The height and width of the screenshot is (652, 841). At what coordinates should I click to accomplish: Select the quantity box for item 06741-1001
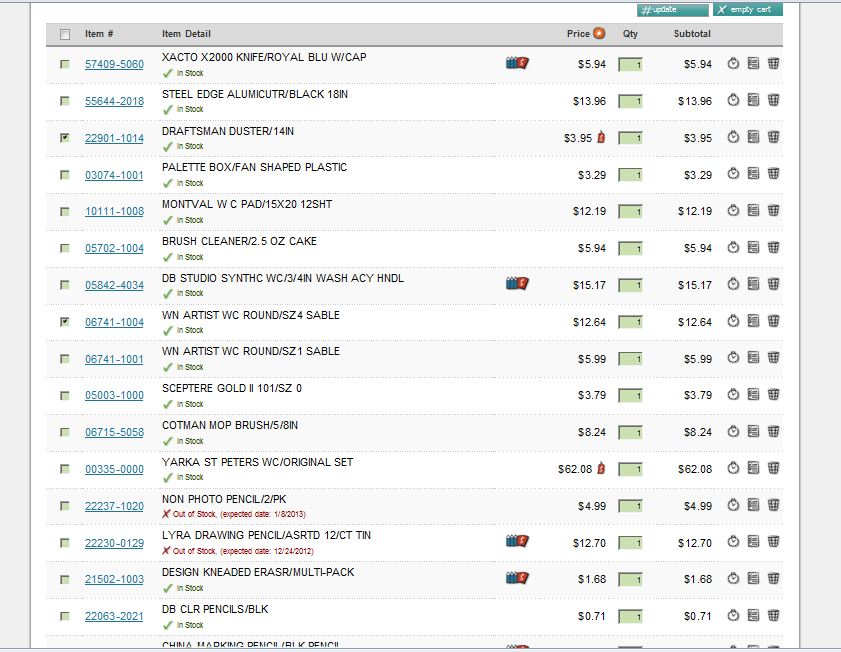(x=630, y=359)
